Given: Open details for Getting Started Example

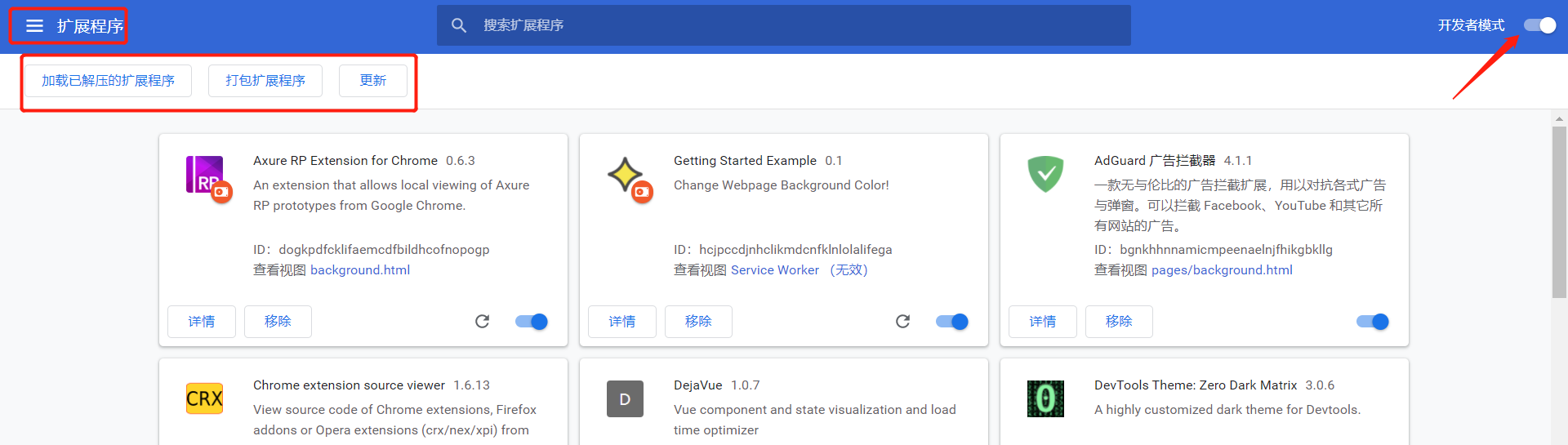Looking at the screenshot, I should coord(622,322).
